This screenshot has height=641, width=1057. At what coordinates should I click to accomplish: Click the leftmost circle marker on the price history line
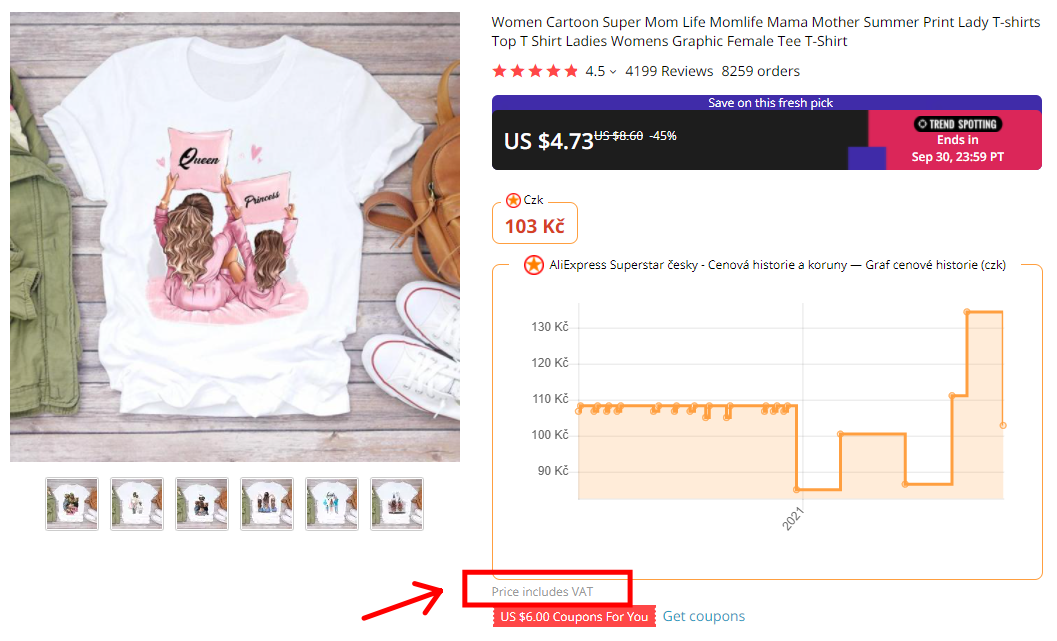(580, 408)
